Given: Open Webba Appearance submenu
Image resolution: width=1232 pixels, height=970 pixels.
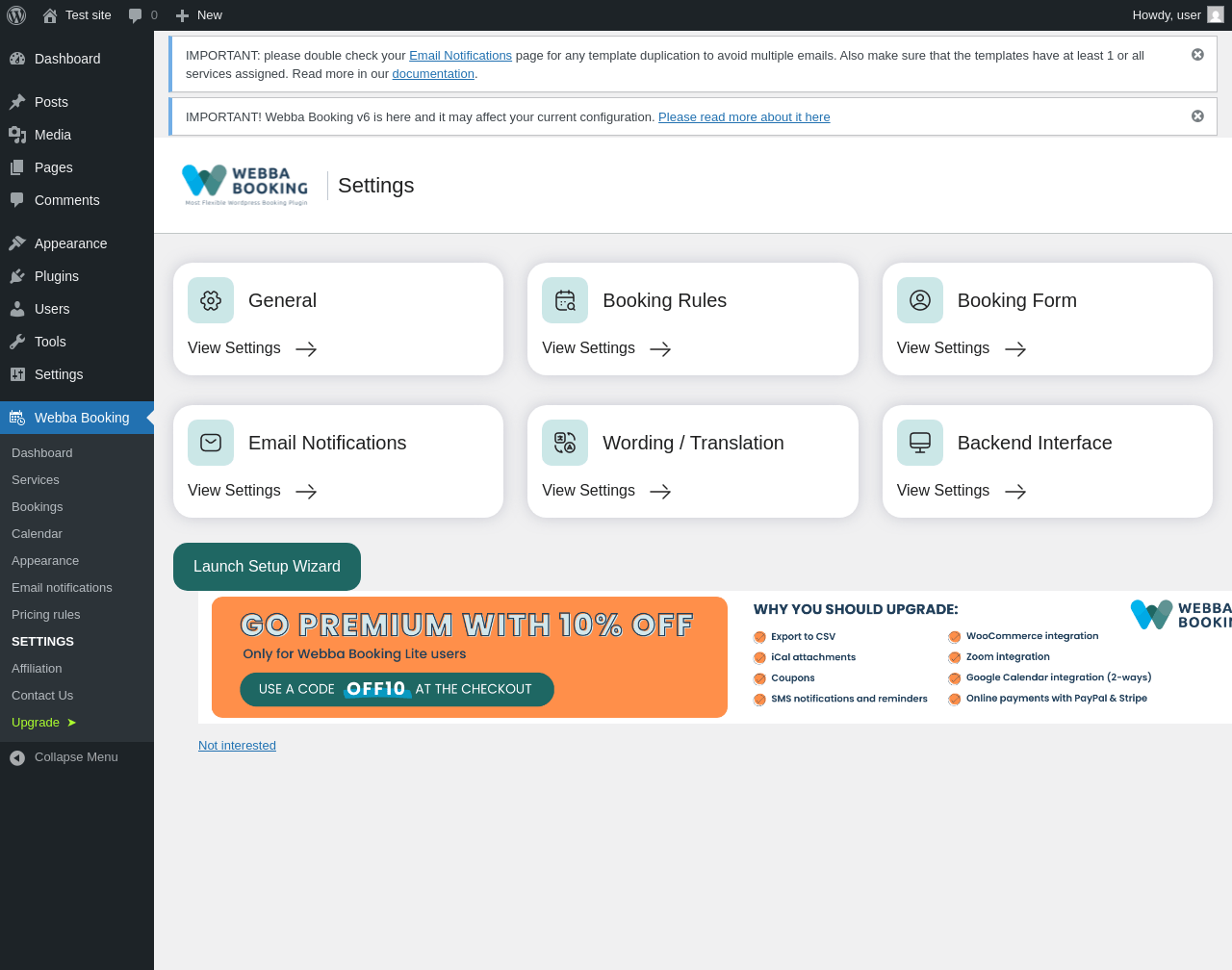Looking at the screenshot, I should (x=77, y=560).
